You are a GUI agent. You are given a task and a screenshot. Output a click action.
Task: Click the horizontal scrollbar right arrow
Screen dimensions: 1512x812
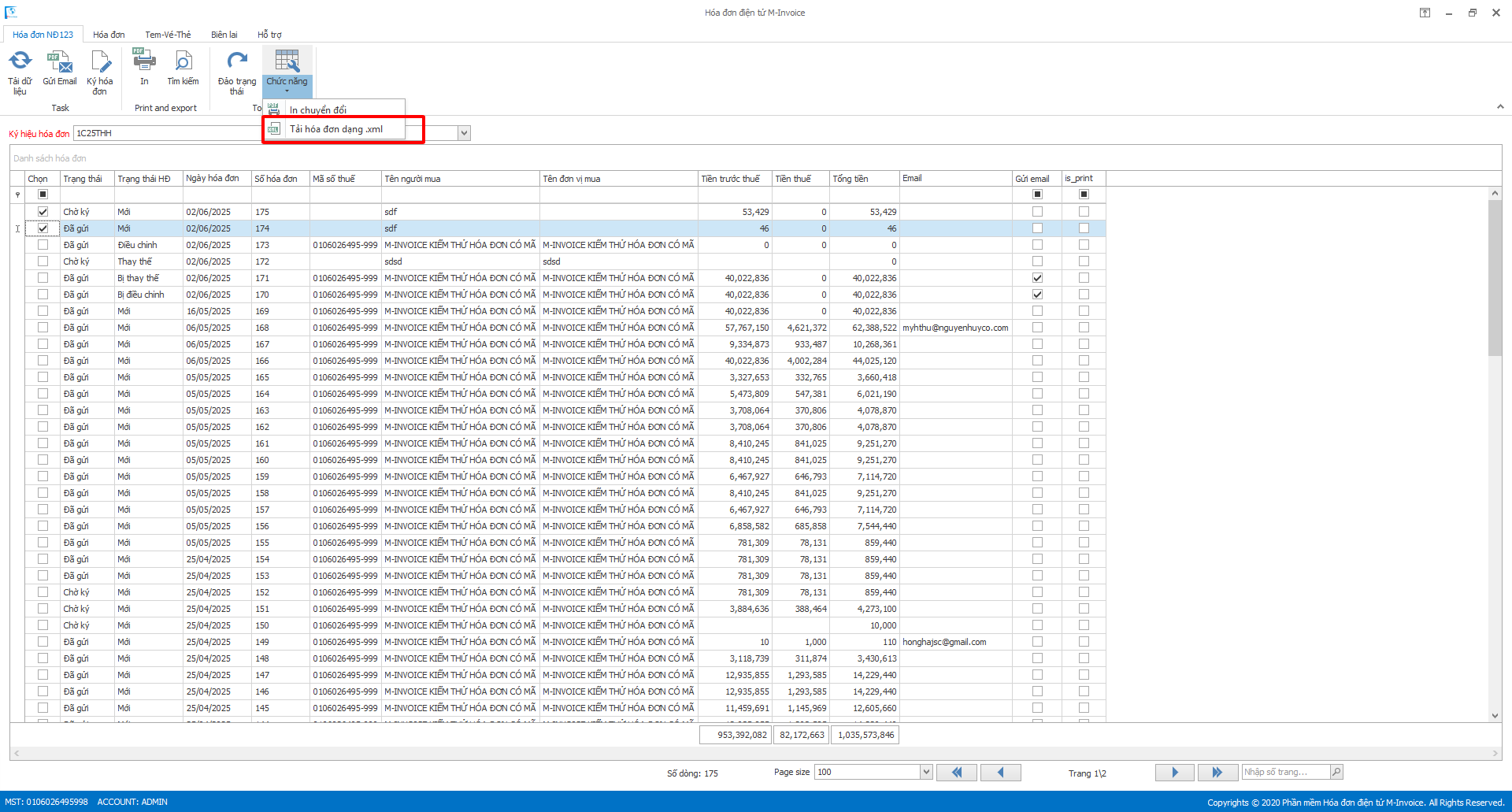[x=1495, y=754]
